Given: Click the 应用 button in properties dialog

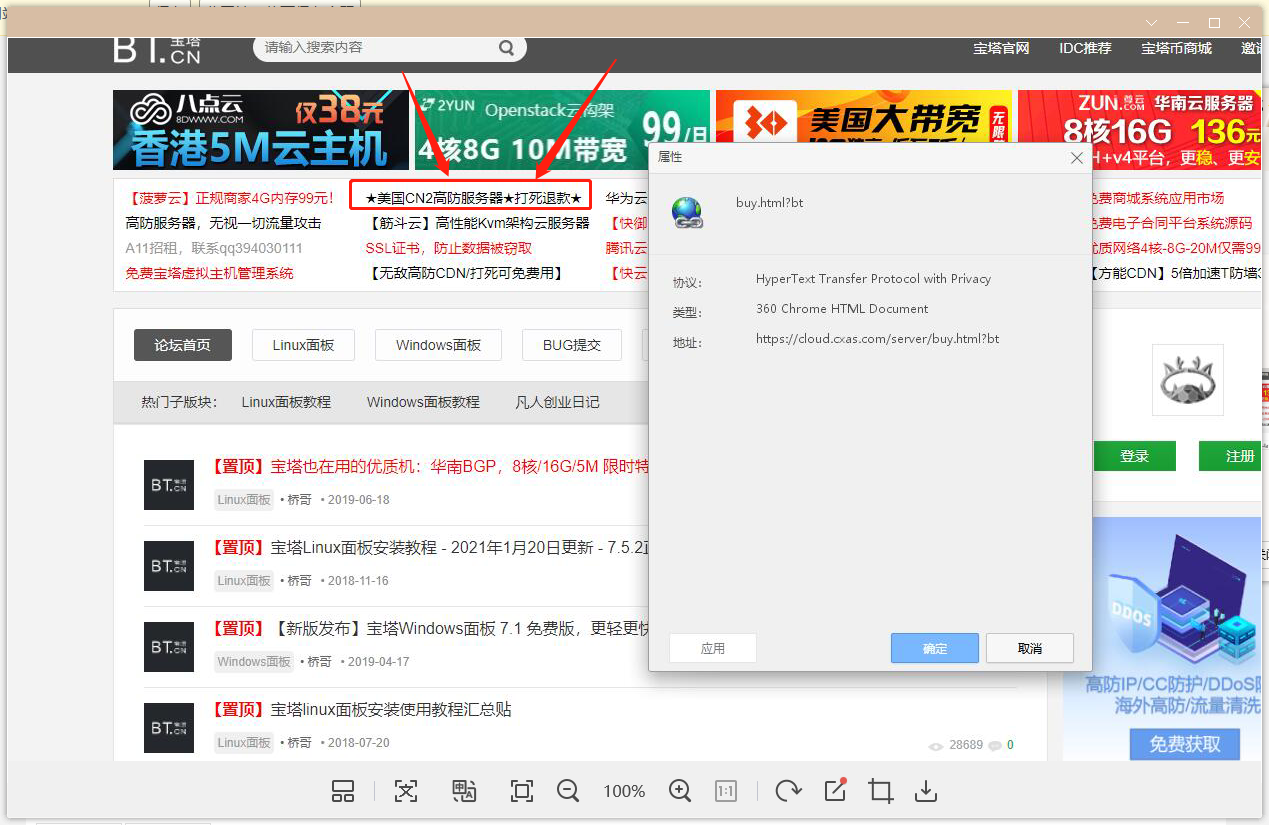Looking at the screenshot, I should point(713,648).
